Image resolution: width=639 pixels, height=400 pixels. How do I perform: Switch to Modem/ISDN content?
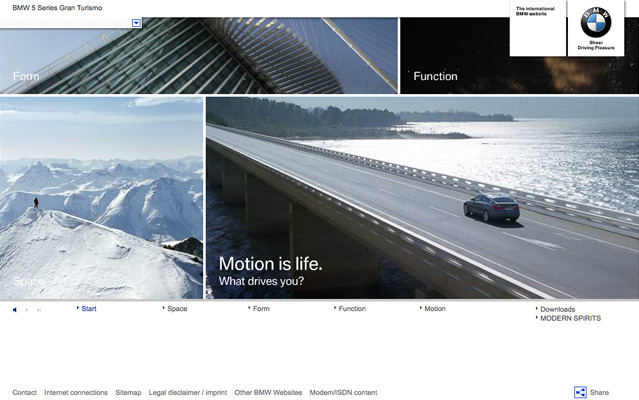coord(343,393)
